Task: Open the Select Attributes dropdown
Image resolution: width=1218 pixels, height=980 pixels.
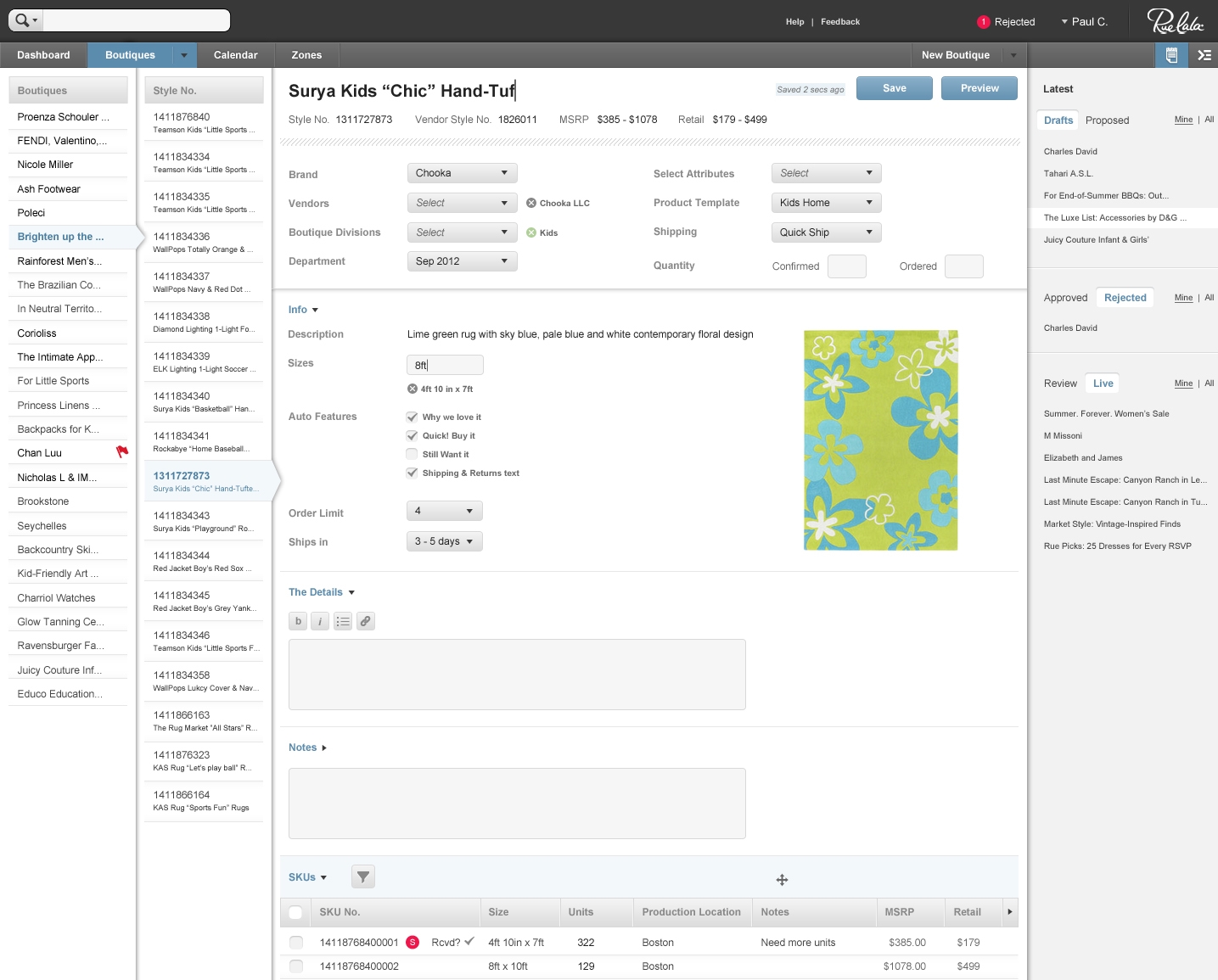Action: (x=826, y=173)
